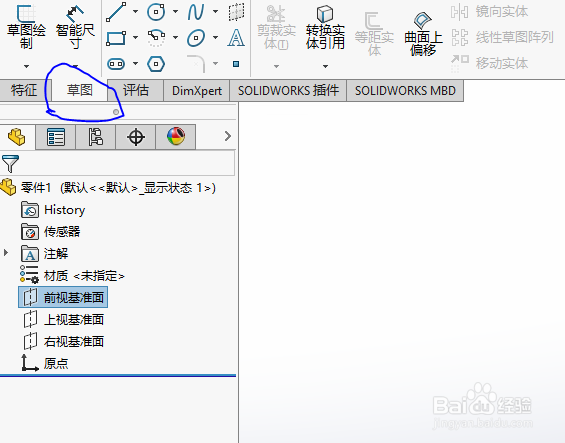Viewport: 565px width, 443px height.
Task: Select the Line sketch tool
Action: pyautogui.click(x=116, y=12)
